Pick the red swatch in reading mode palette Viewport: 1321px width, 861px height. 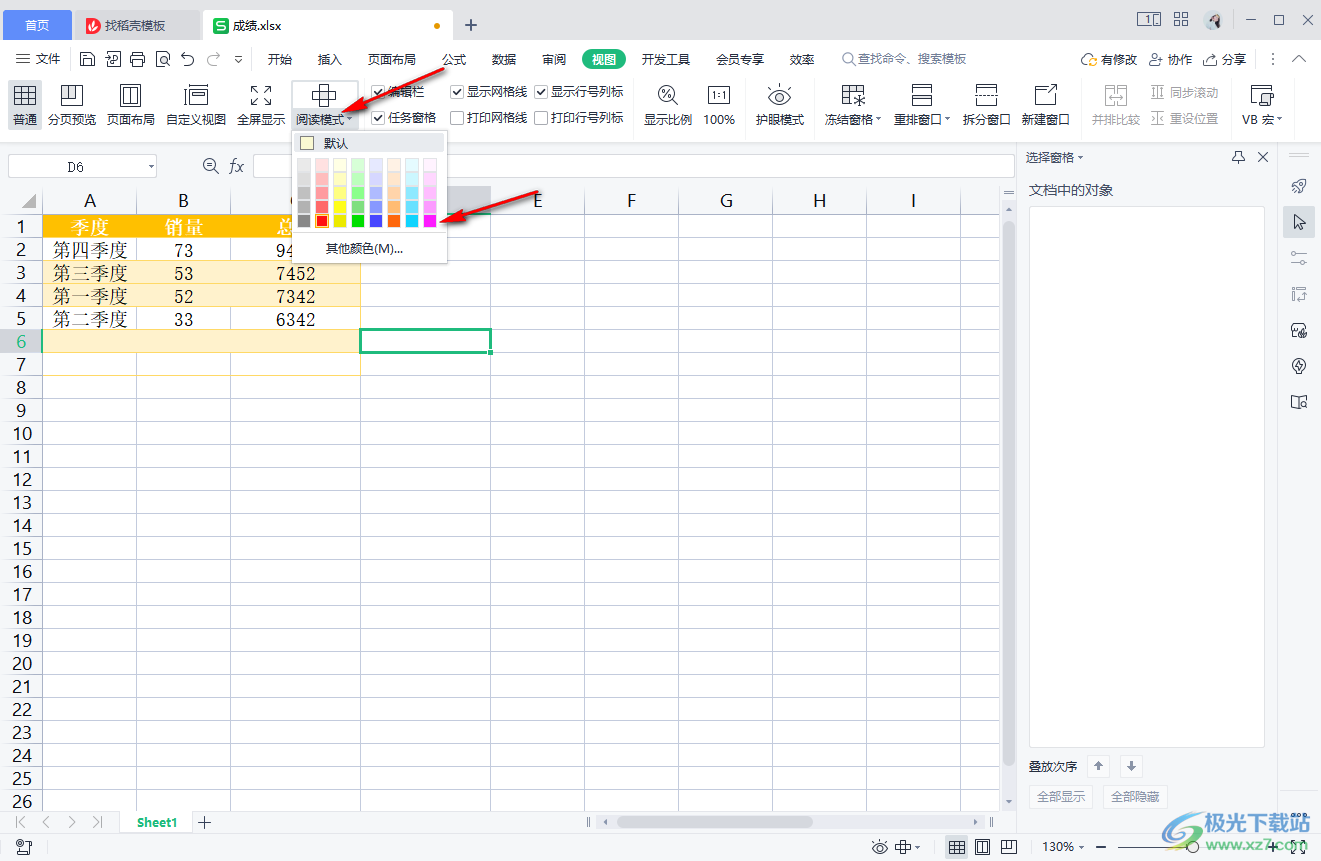tap(322, 221)
